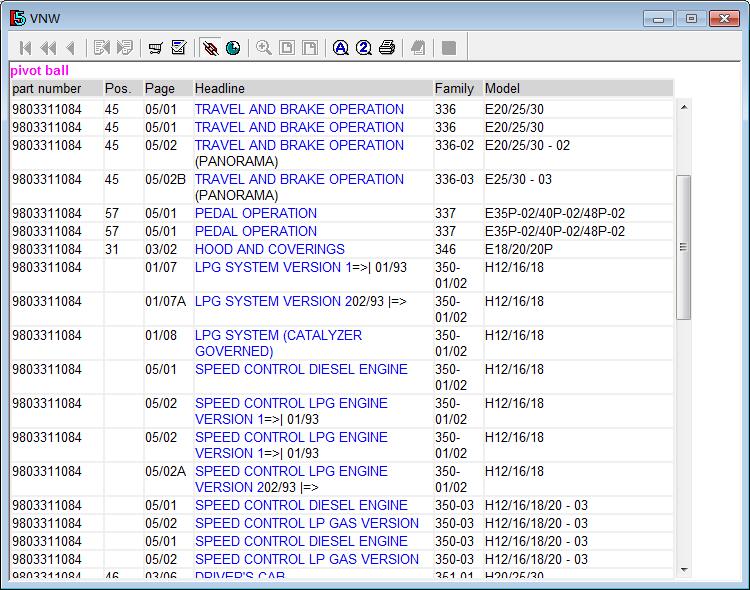The width and height of the screenshot is (750, 590).
Task: Click the page cell '03/02'
Action: pyautogui.click(x=161, y=249)
